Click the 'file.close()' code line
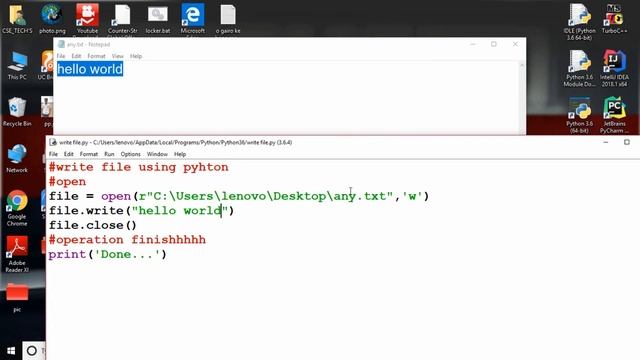640x360 pixels. (x=93, y=225)
